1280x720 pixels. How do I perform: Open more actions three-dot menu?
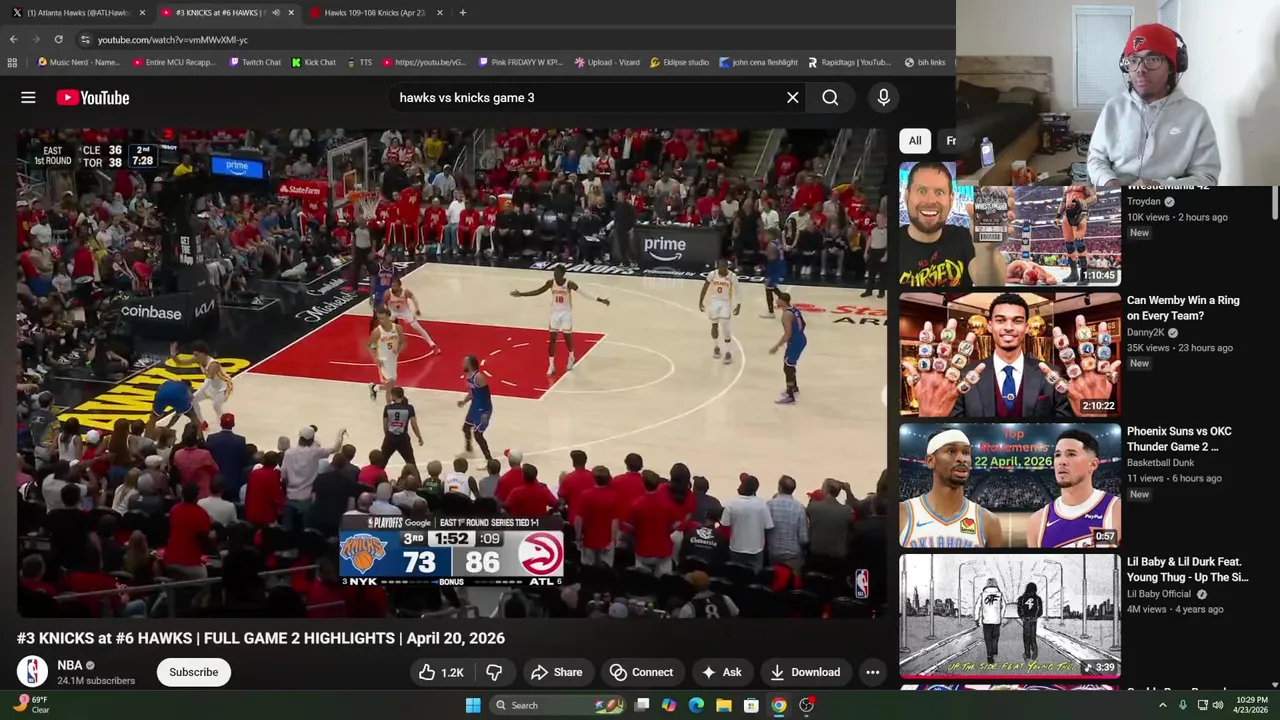[872, 672]
